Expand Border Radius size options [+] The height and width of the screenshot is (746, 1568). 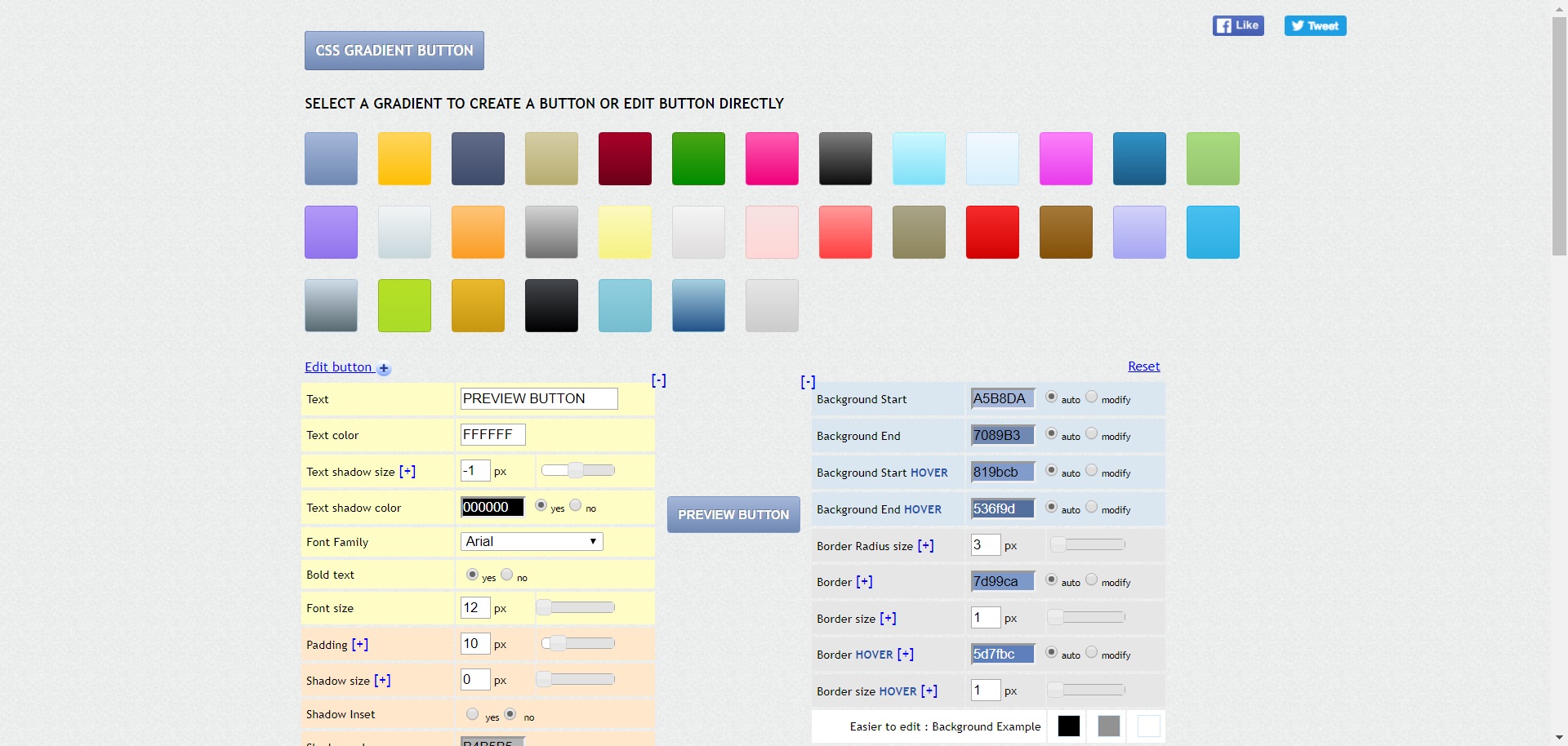(925, 545)
